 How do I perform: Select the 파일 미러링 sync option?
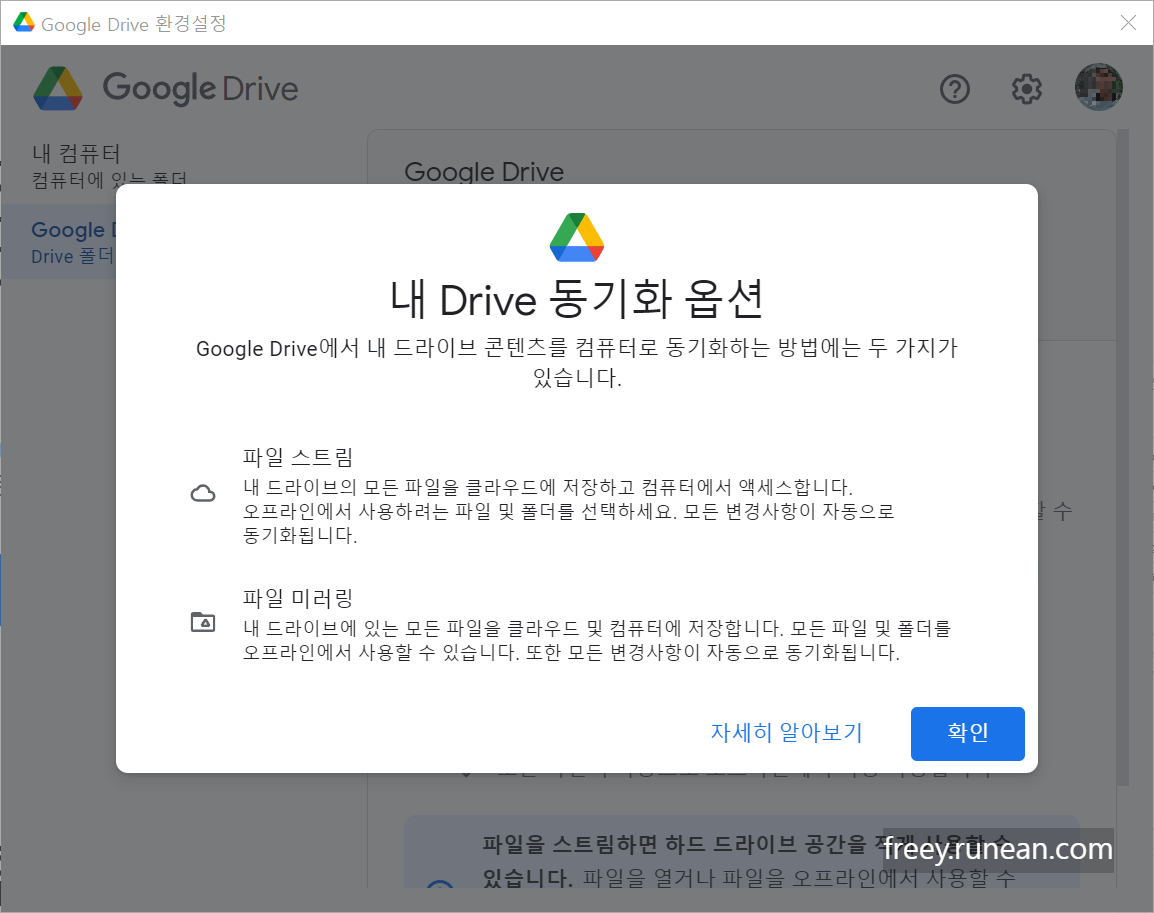300,600
